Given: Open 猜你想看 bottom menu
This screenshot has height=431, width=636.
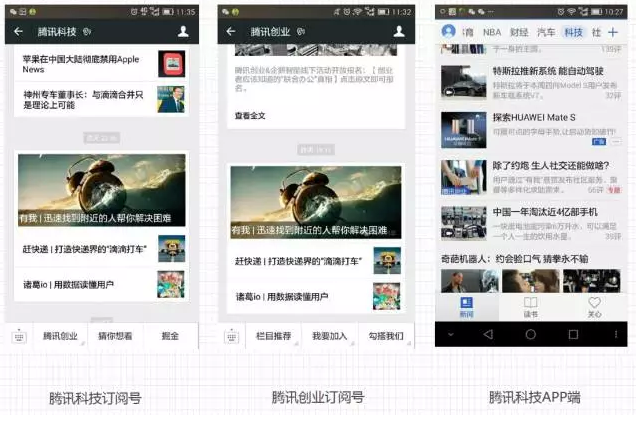Looking at the screenshot, I should tap(115, 336).
